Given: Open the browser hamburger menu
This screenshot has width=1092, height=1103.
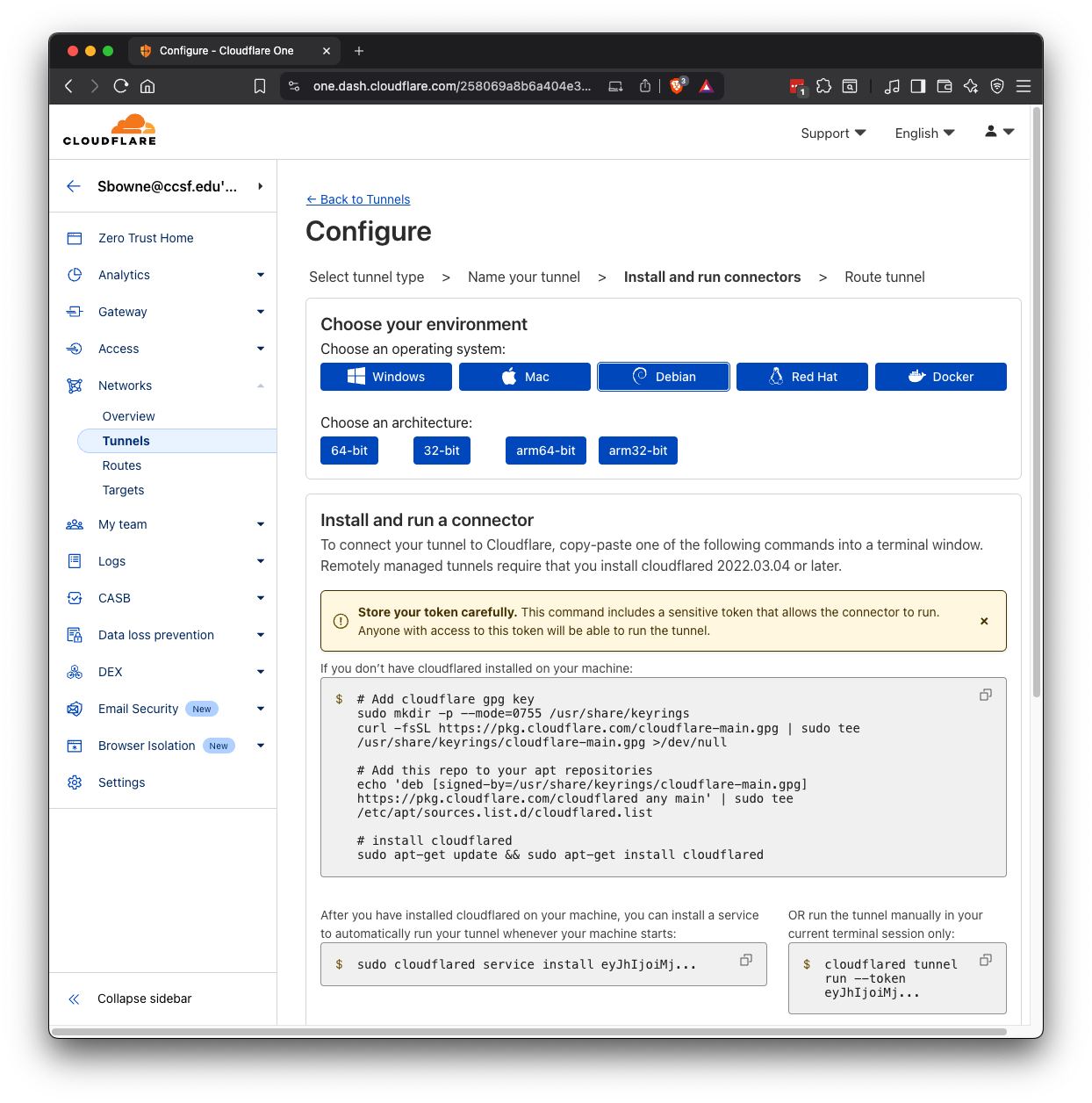Looking at the screenshot, I should [x=1024, y=86].
